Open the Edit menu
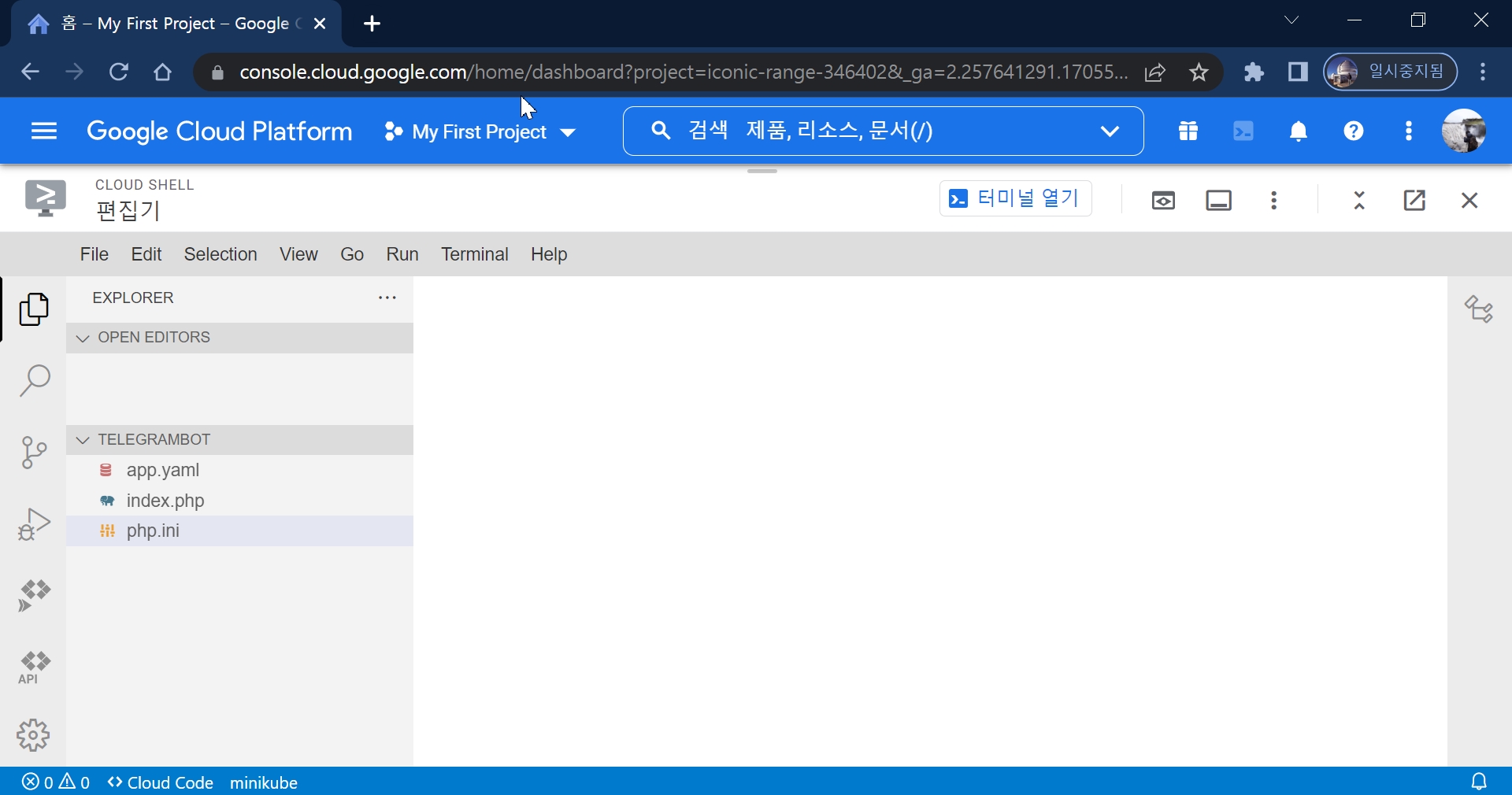The image size is (1512, 795). coord(146,254)
